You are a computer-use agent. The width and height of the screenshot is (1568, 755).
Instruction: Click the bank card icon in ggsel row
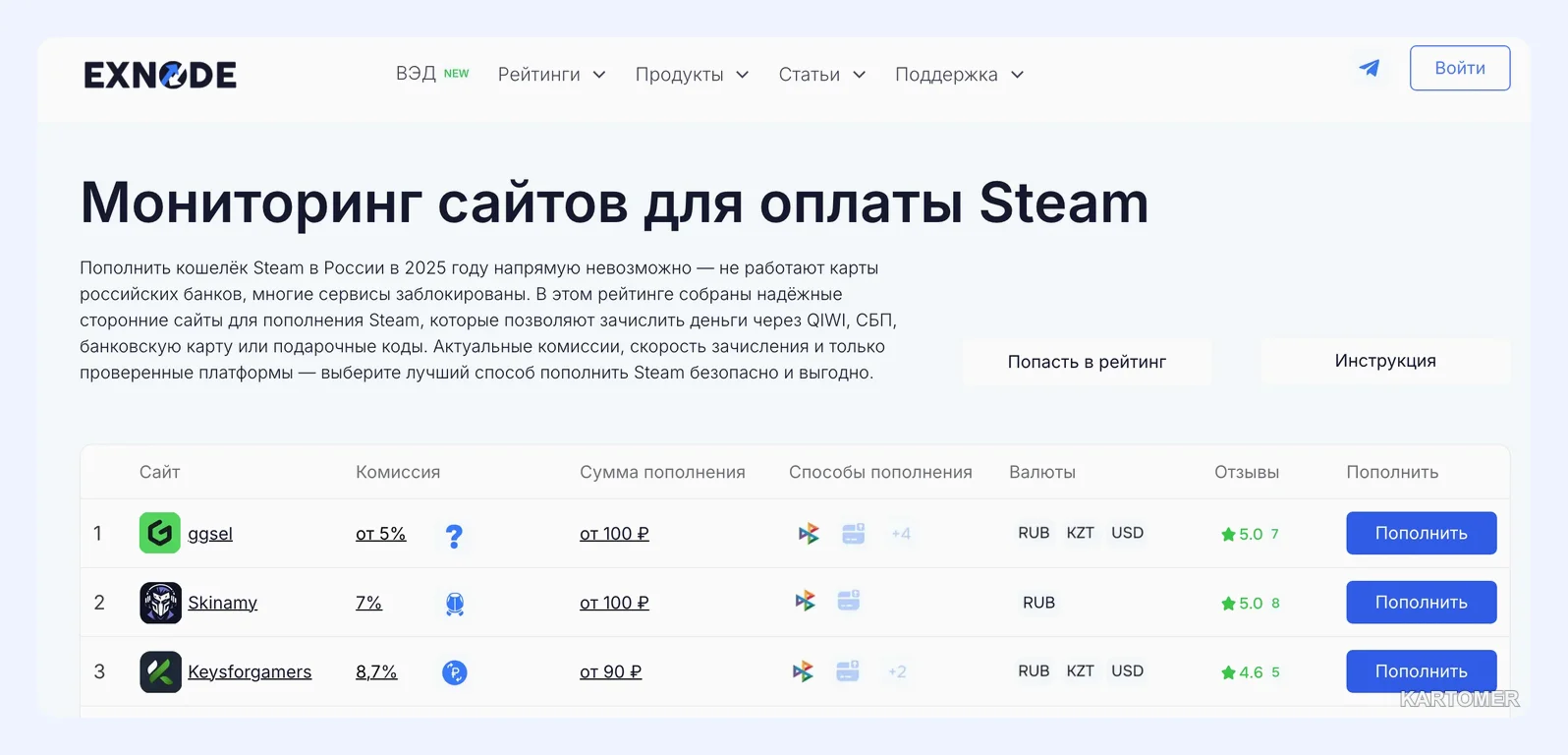pyautogui.click(x=853, y=534)
